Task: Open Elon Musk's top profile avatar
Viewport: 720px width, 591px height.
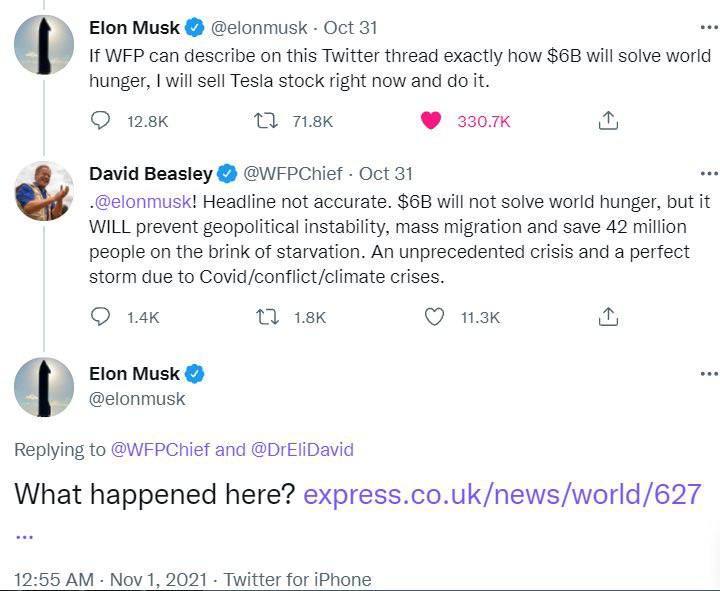Action: pos(44,45)
